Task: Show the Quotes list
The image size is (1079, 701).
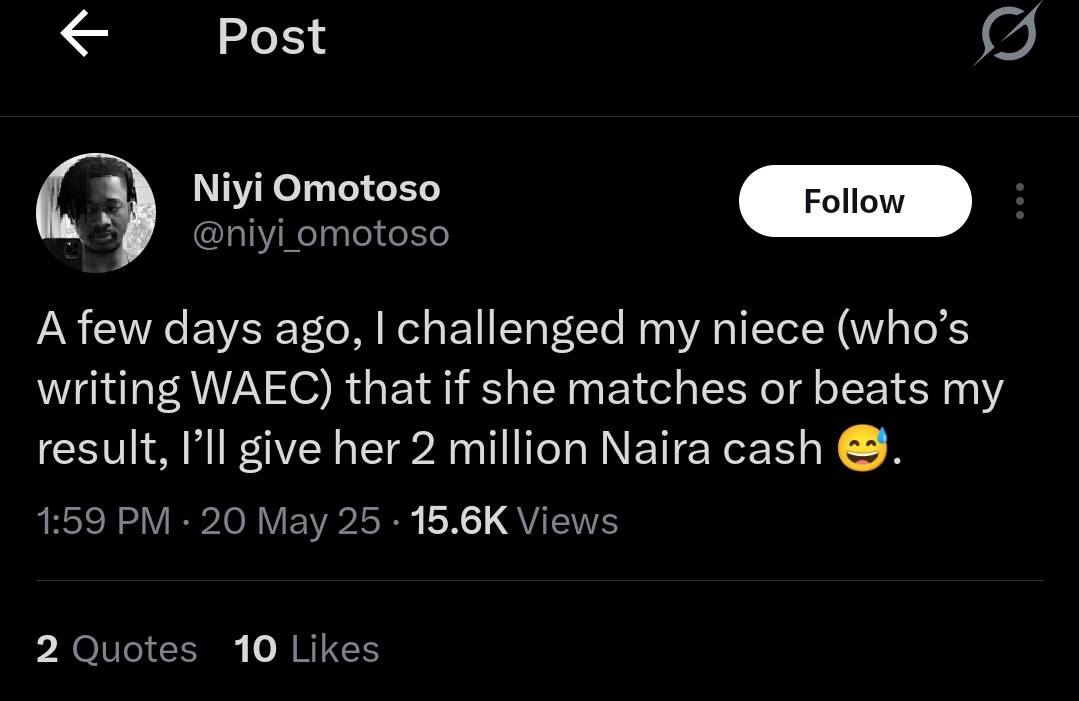Action: (135, 650)
